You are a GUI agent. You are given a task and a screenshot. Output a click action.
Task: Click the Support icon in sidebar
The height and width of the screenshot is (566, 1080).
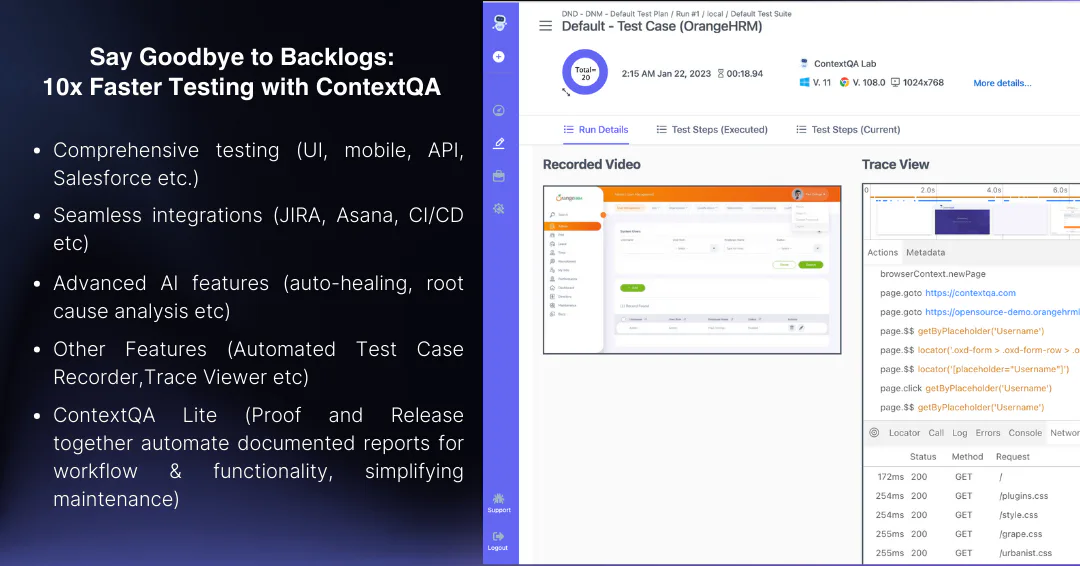click(499, 503)
